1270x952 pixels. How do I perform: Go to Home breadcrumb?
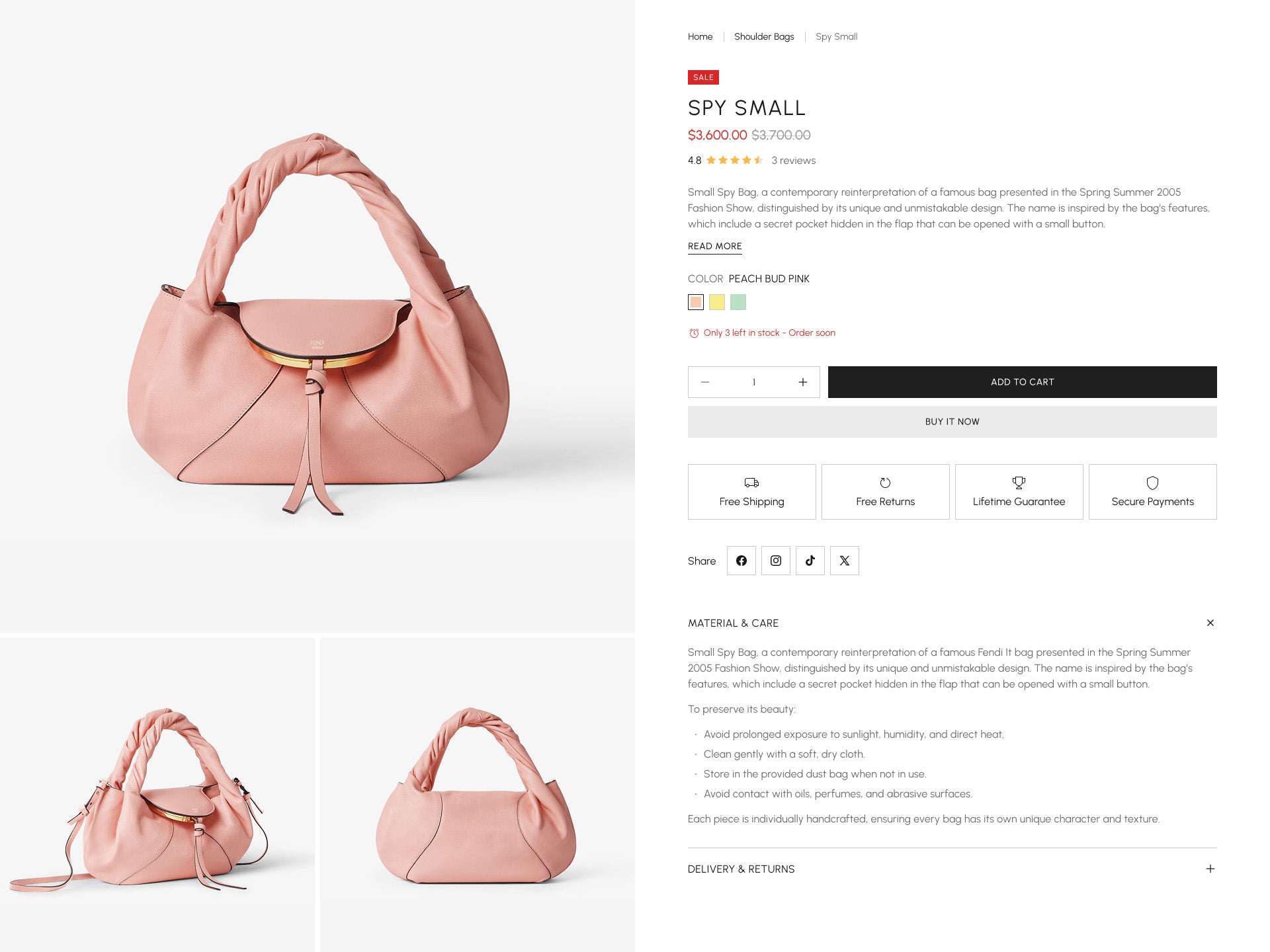click(x=700, y=36)
